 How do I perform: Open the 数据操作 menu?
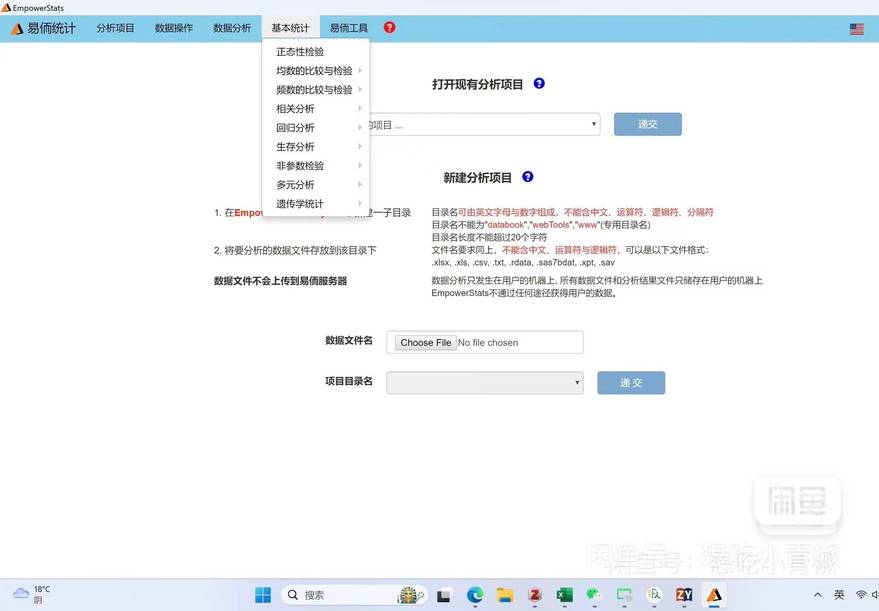[x=173, y=28]
